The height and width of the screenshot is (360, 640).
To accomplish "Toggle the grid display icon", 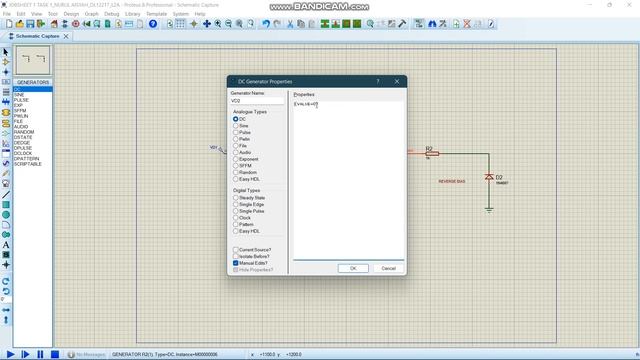I will point(180,24).
